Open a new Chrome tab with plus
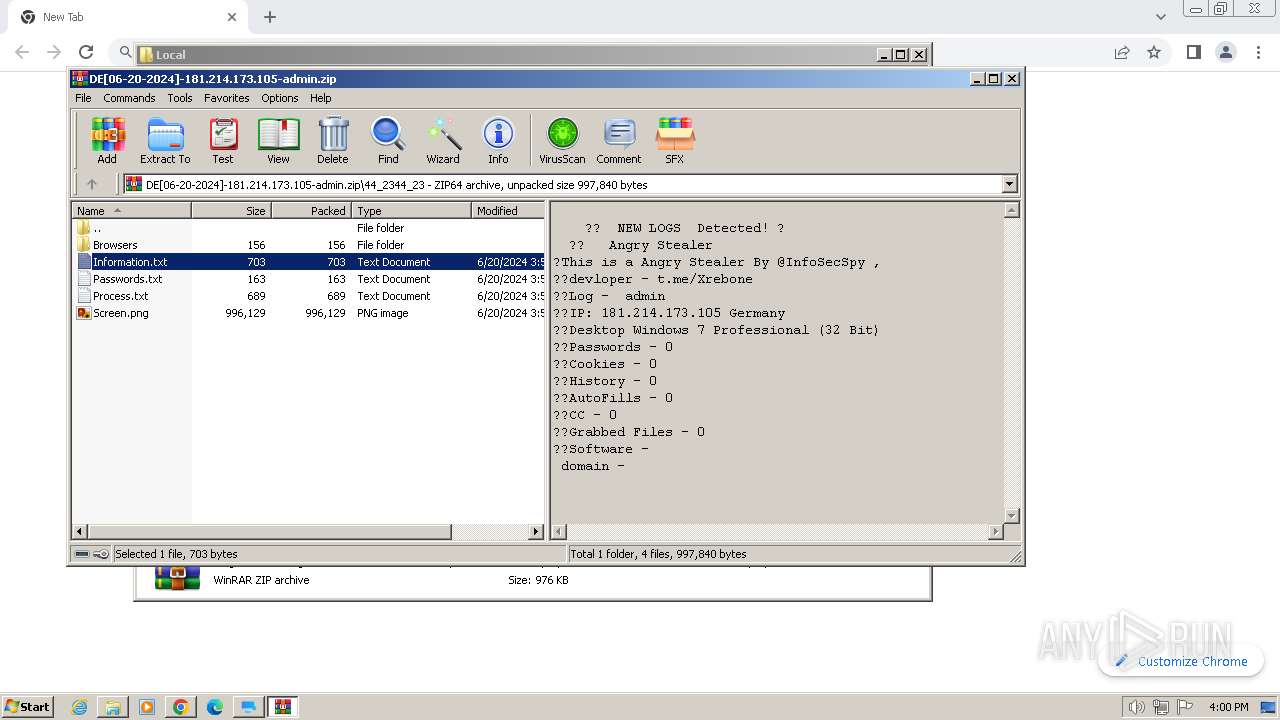Screen dimensions: 1280x720 pos(270,17)
